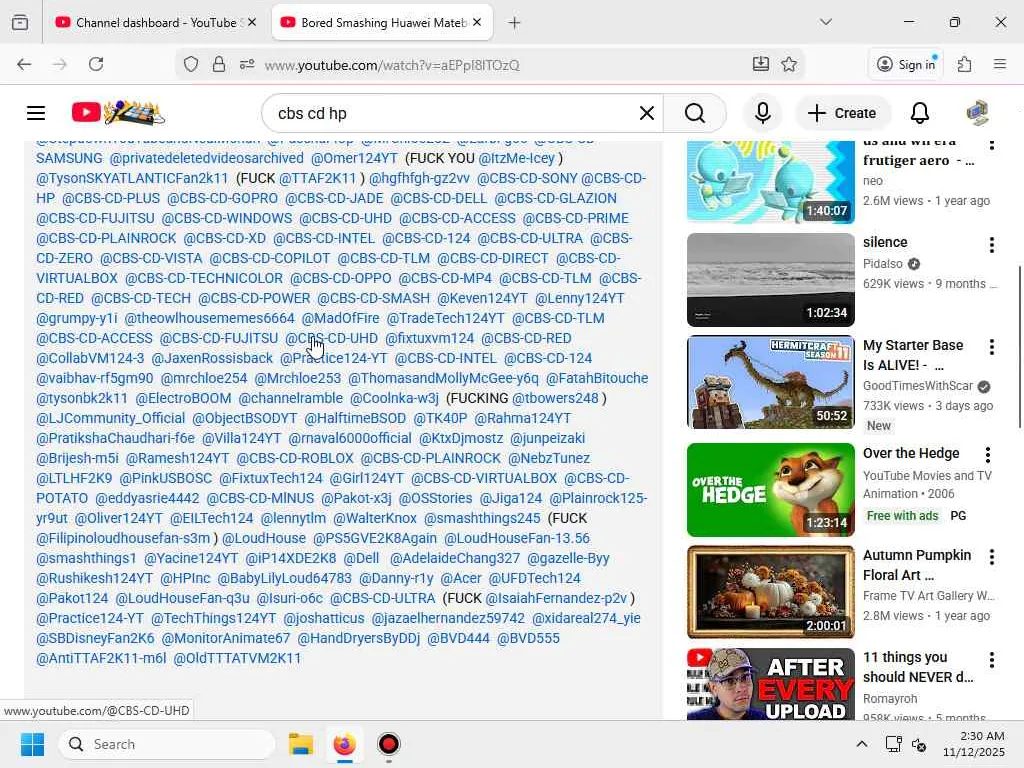The image size is (1024, 768).
Task: Click the muted volume tray icon
Action: [919, 744]
